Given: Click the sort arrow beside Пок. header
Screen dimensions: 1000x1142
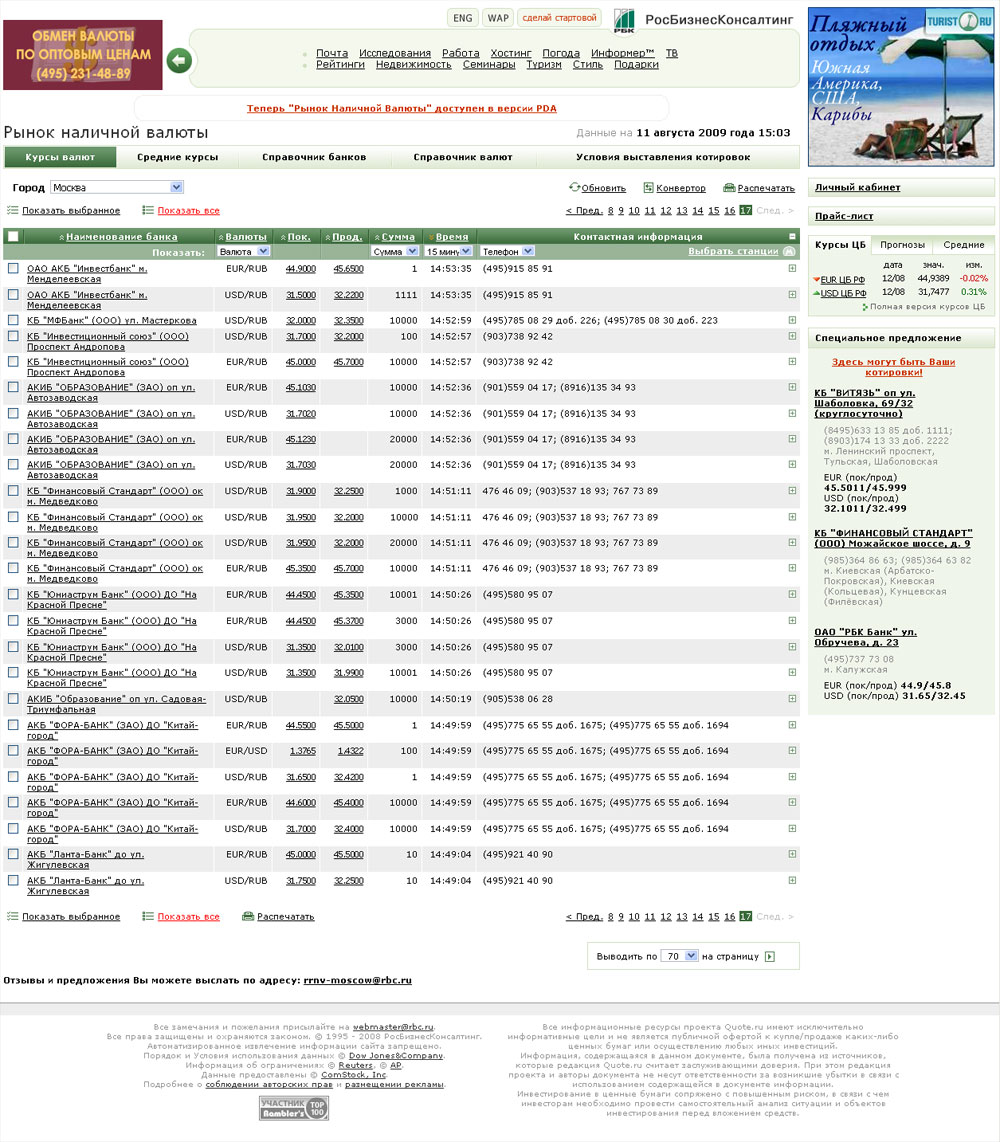Looking at the screenshot, I should 283,237.
